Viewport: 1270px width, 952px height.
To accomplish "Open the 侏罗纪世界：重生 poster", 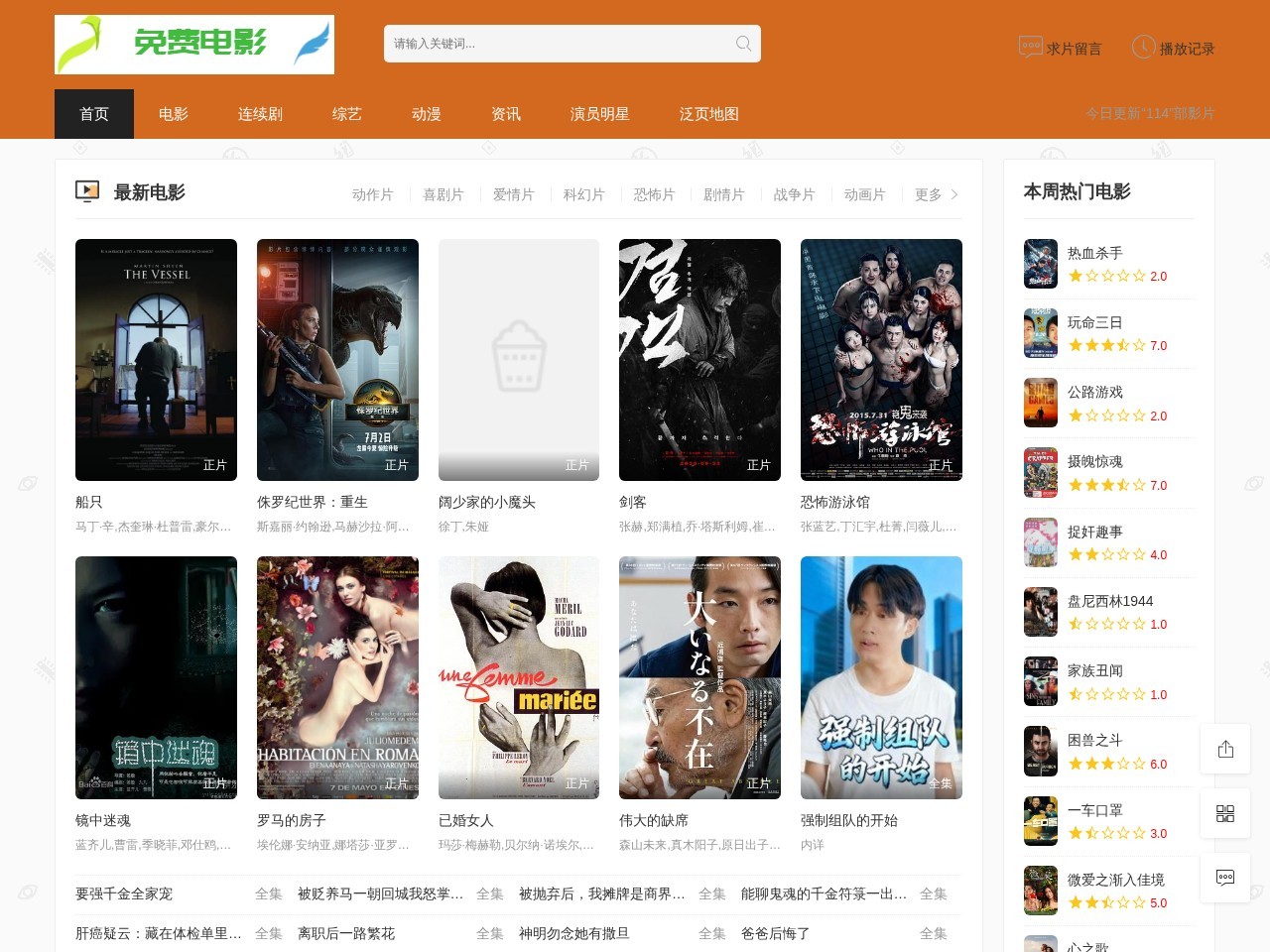I will point(337,360).
